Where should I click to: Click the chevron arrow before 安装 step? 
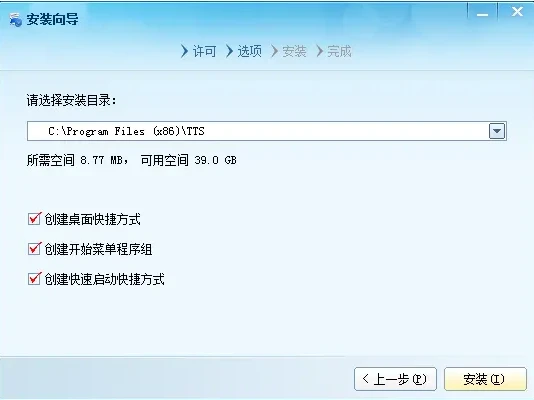(274, 51)
